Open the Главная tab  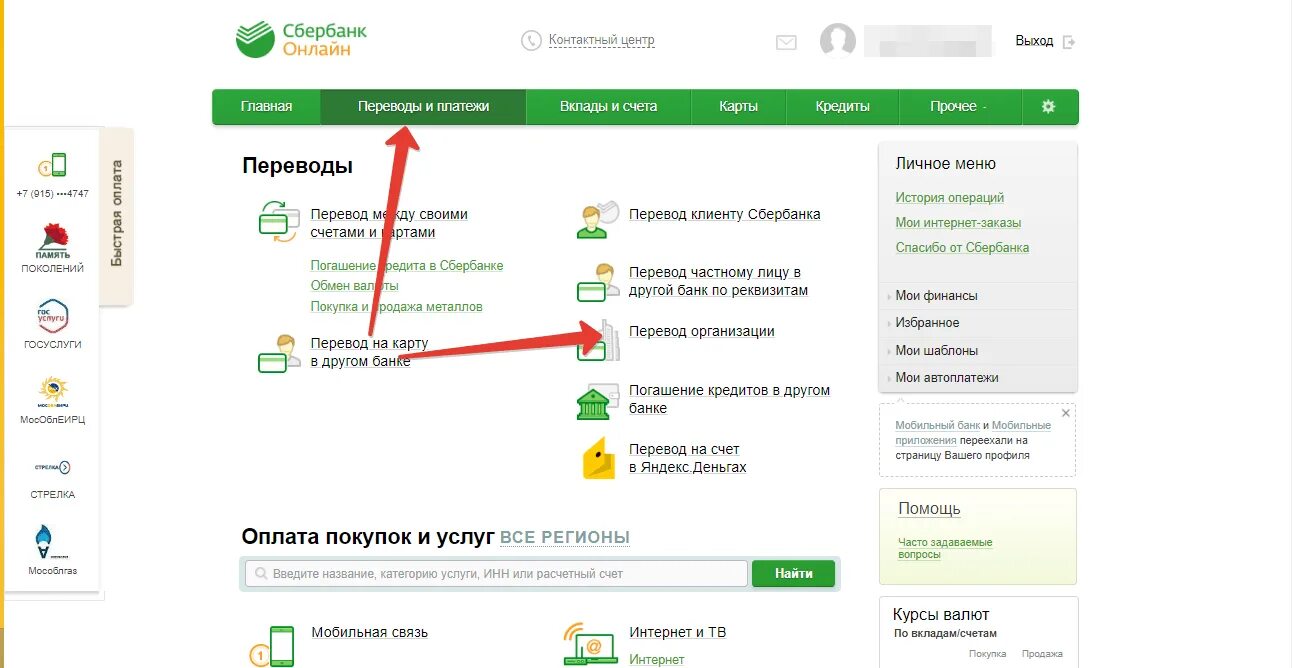pyautogui.click(x=266, y=106)
